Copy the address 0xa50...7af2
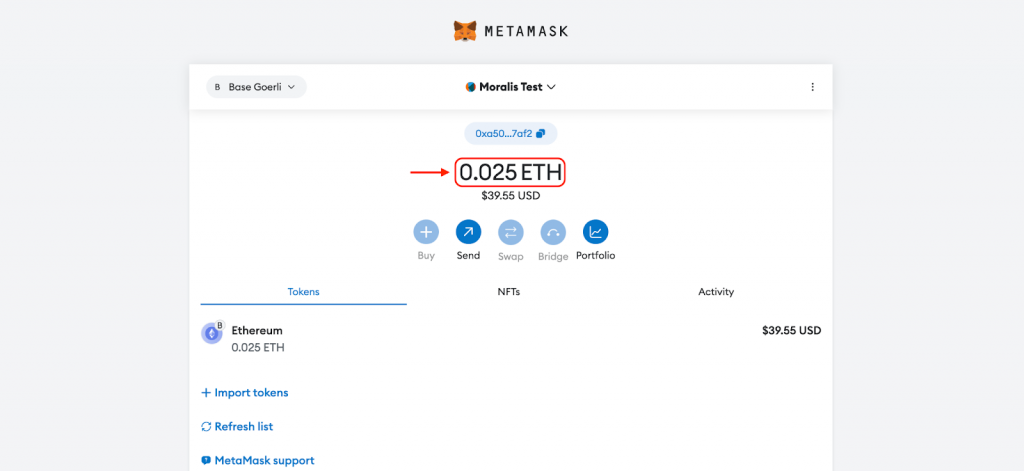1024x471 pixels. (511, 133)
